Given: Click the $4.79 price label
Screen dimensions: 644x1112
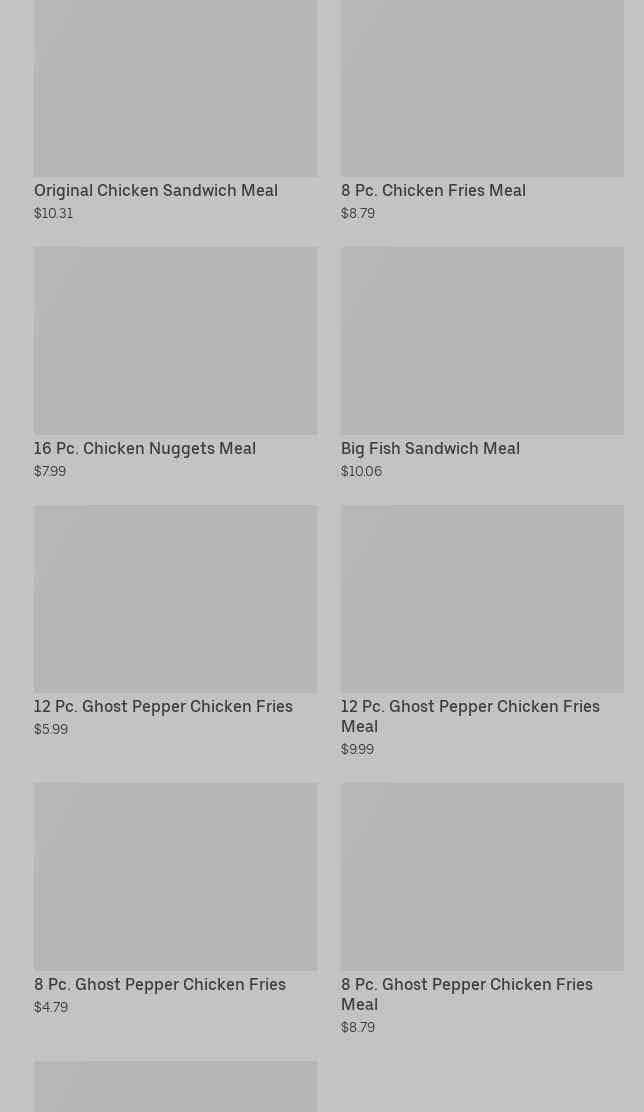Looking at the screenshot, I should pyautogui.click(x=51, y=1007).
